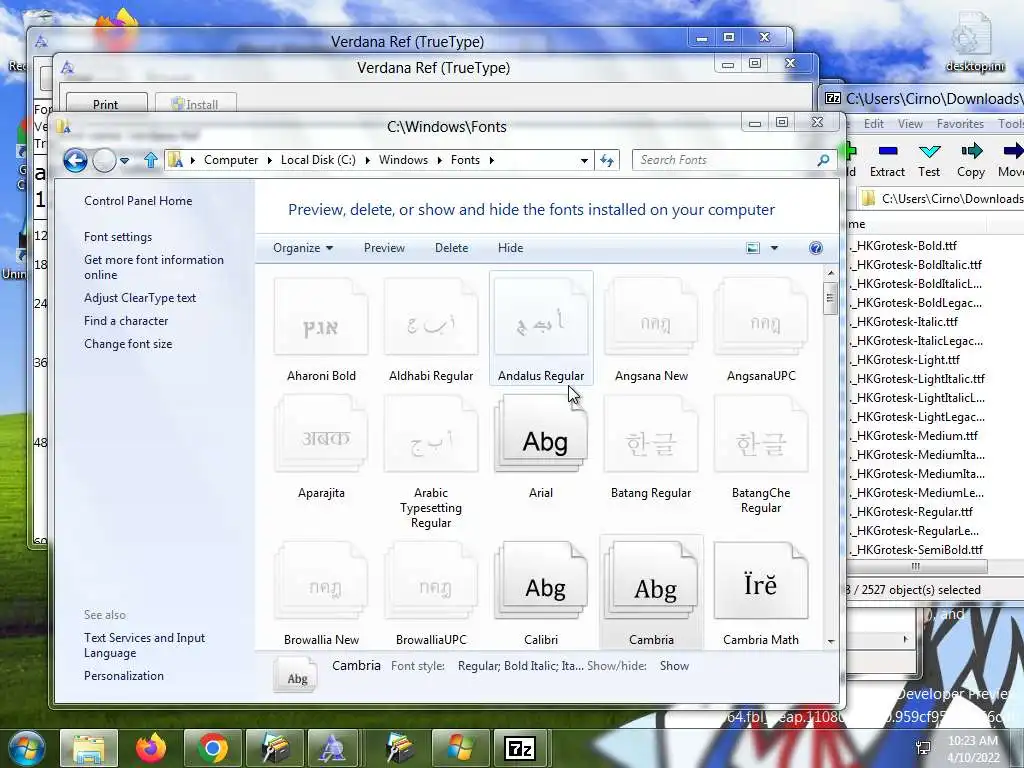1024x768 pixels.
Task: Open Control Panel Home
Action: pyautogui.click(x=138, y=201)
